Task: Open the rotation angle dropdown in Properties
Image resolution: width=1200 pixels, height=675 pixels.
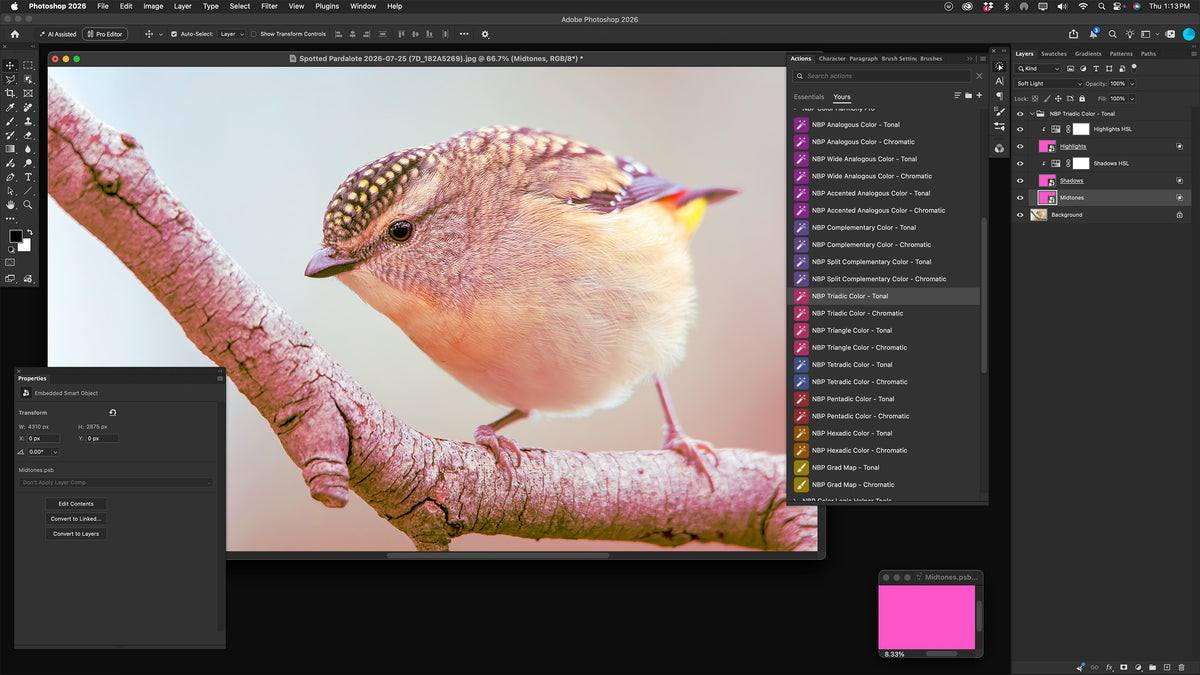Action: click(x=54, y=452)
